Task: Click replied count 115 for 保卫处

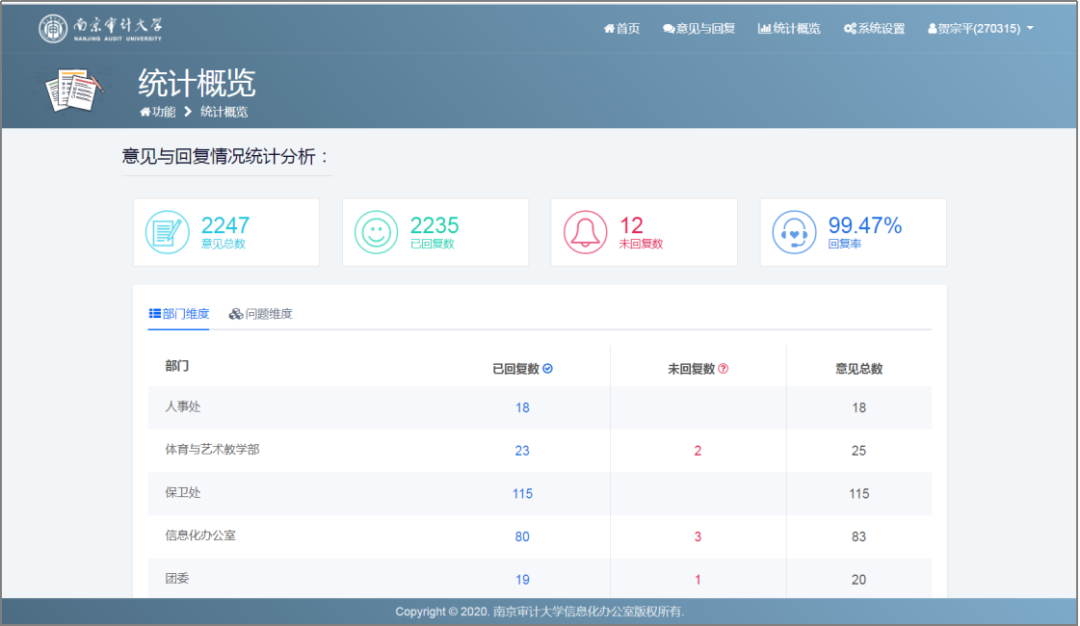Action: pyautogui.click(x=522, y=493)
